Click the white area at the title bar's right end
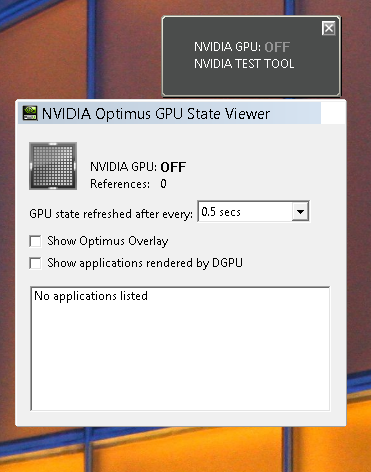Image resolution: width=371 pixels, height=472 pixels. click(333, 113)
